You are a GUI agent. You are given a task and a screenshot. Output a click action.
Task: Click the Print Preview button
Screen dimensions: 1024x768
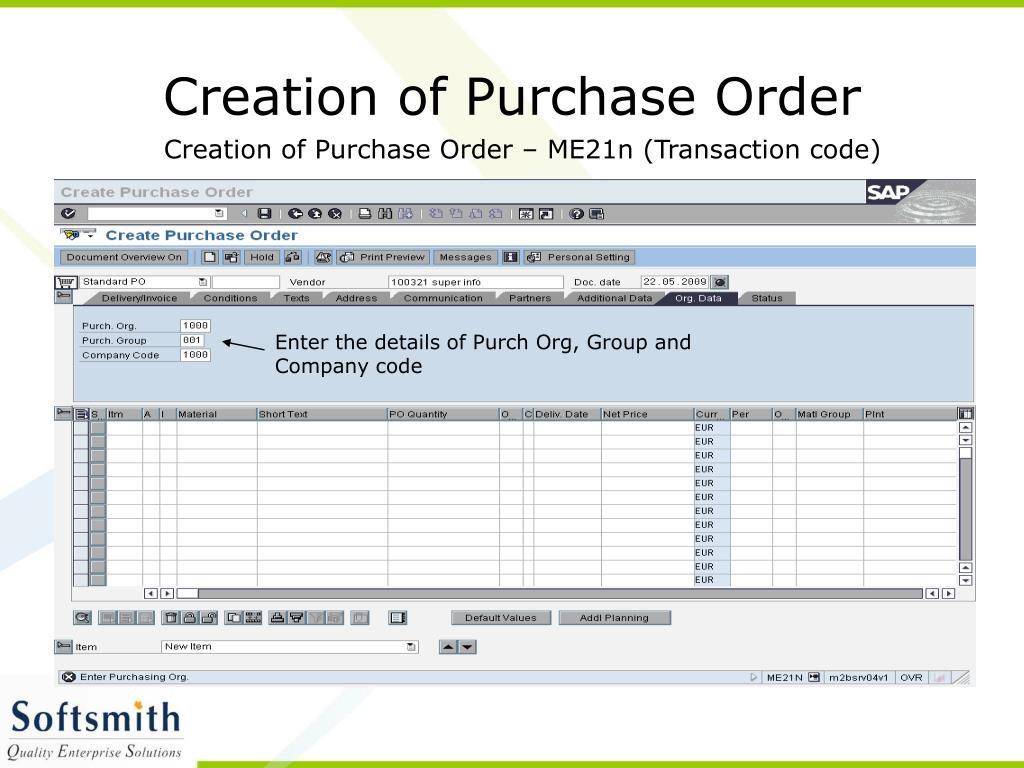[383, 257]
